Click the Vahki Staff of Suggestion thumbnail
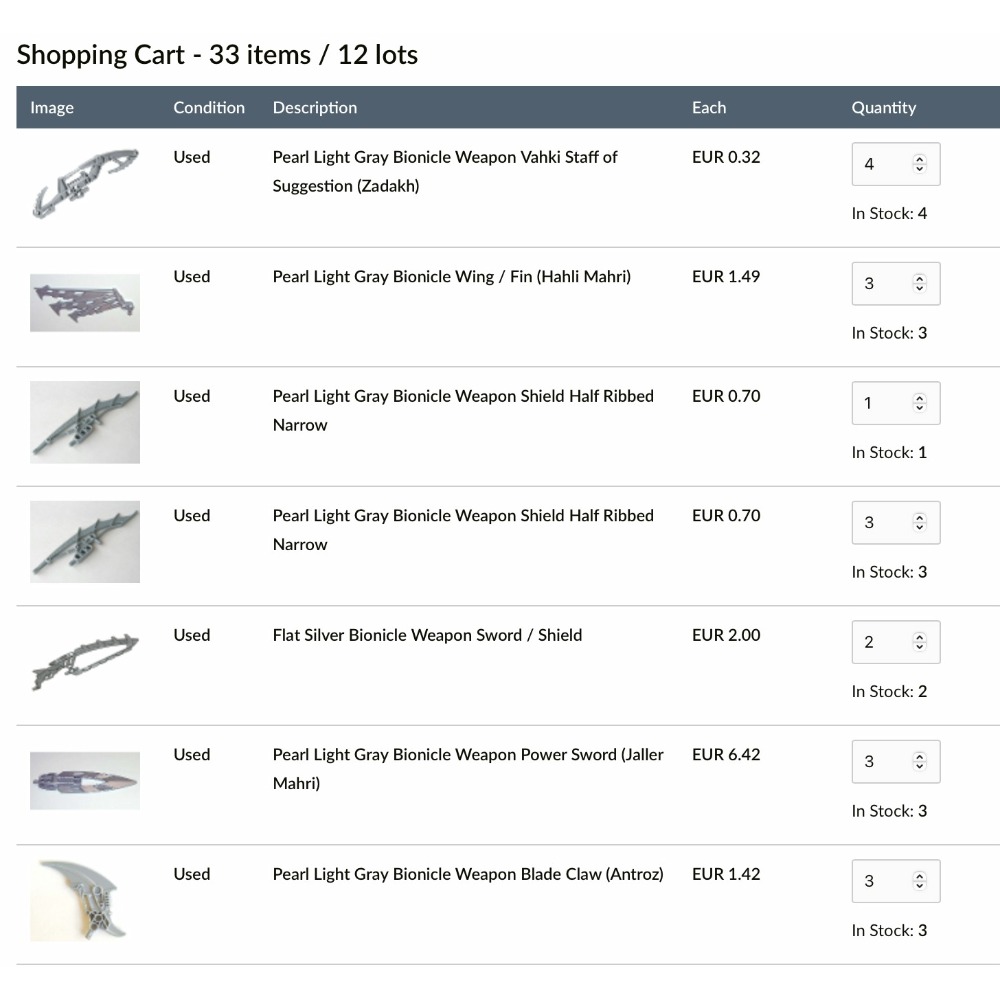This screenshot has width=1000, height=1000. [85, 183]
